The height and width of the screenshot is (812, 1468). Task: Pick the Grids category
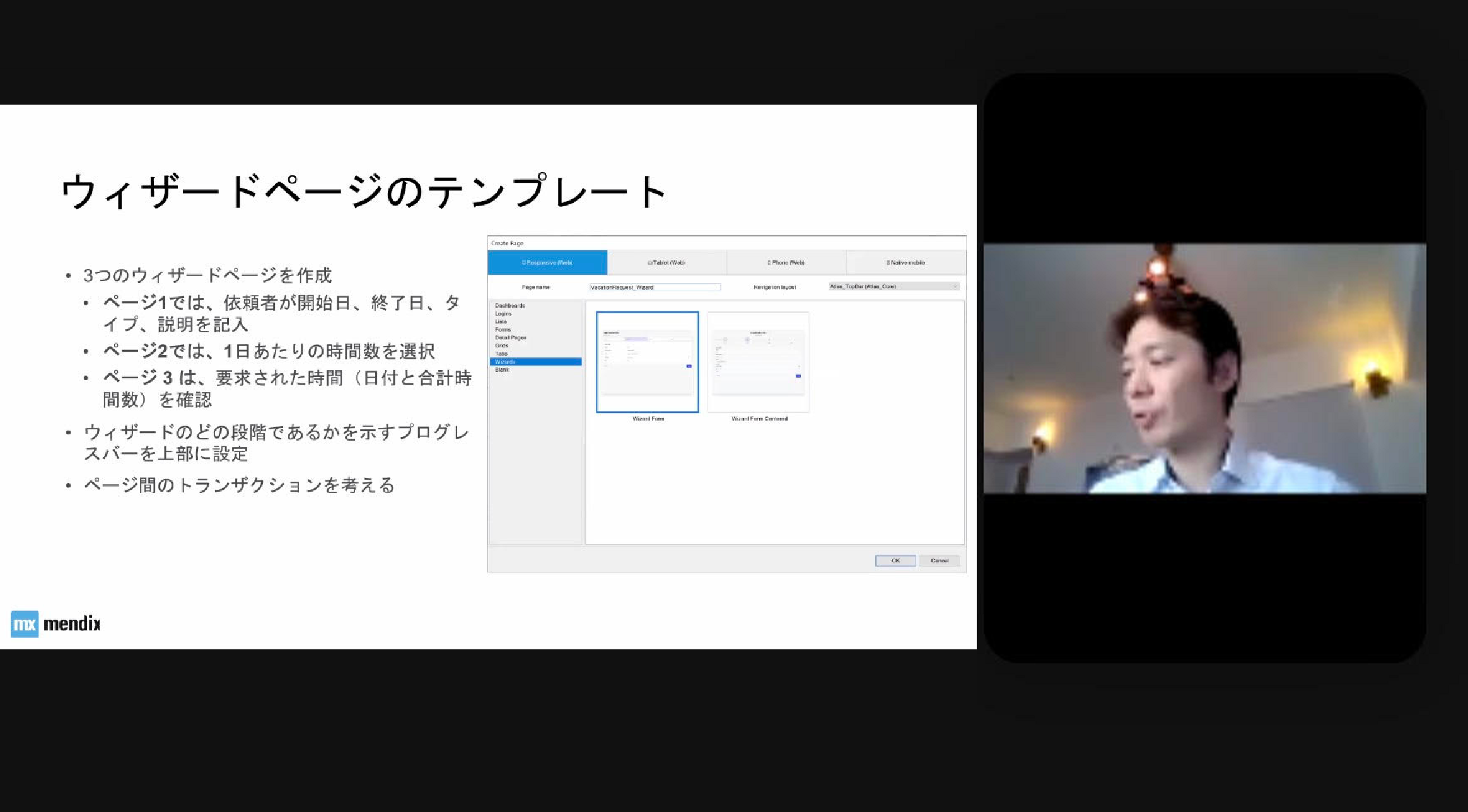[501, 345]
